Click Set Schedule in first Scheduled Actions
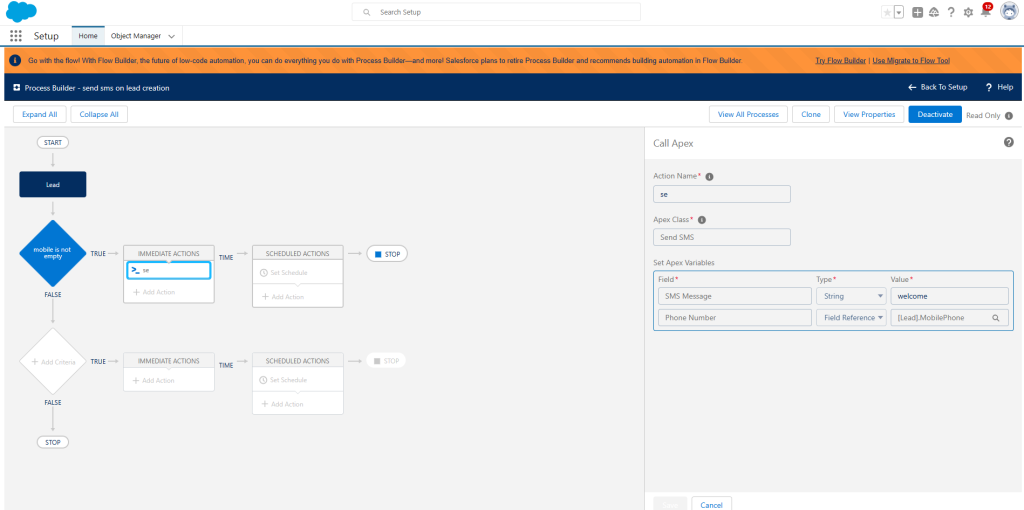Viewport: 1024px width, 510px height. (x=283, y=272)
